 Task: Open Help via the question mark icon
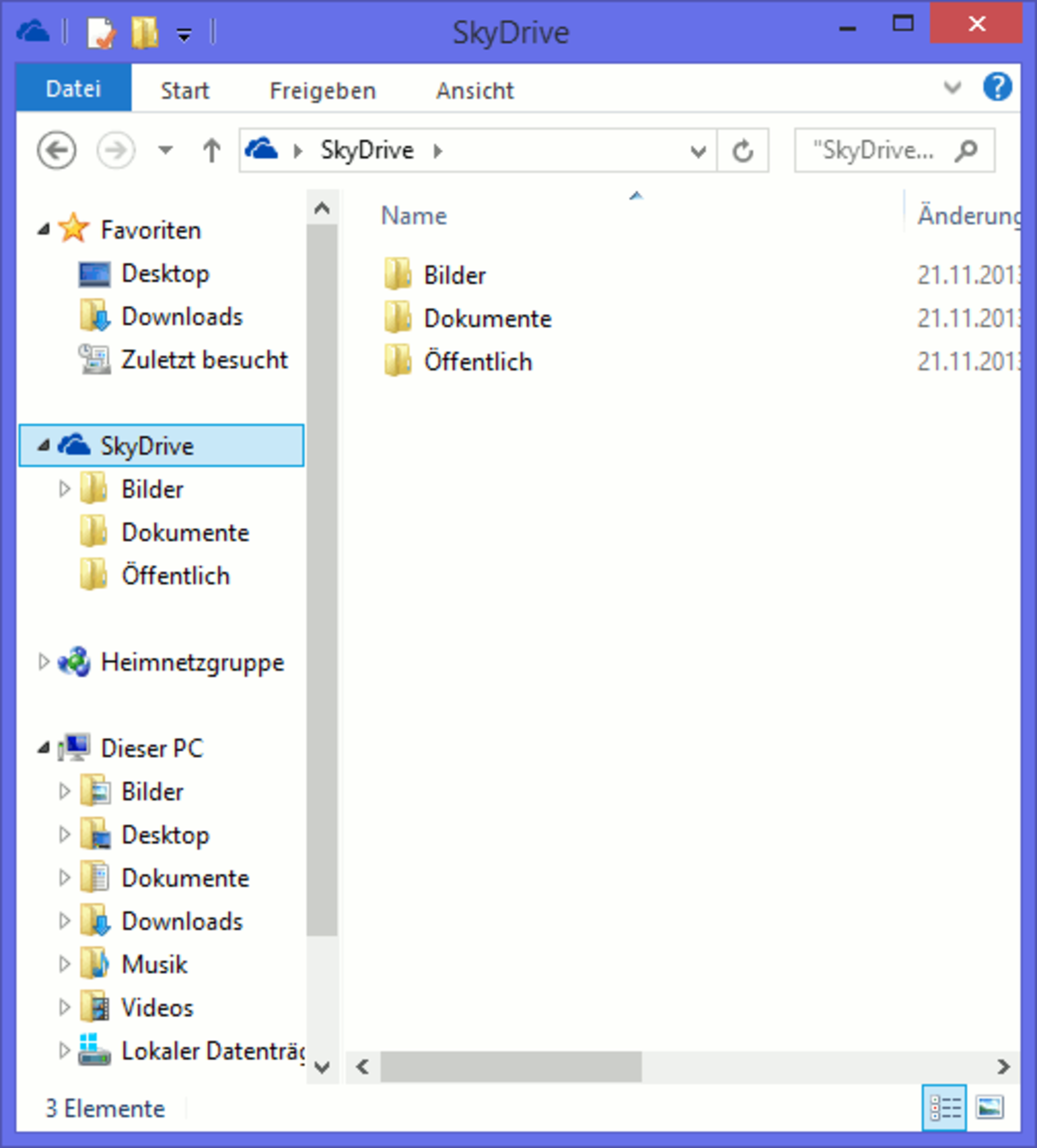[998, 87]
